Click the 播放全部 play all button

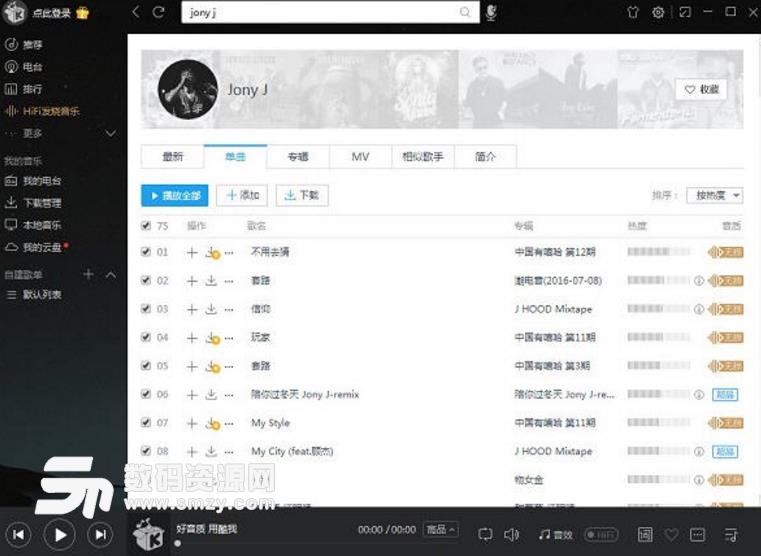[x=175, y=196]
